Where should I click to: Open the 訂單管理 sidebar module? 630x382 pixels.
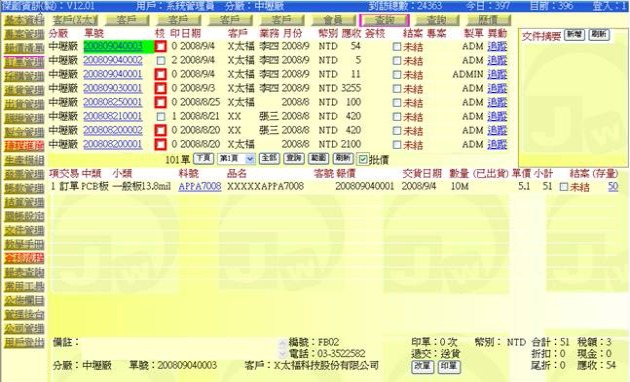pyautogui.click(x=24, y=62)
